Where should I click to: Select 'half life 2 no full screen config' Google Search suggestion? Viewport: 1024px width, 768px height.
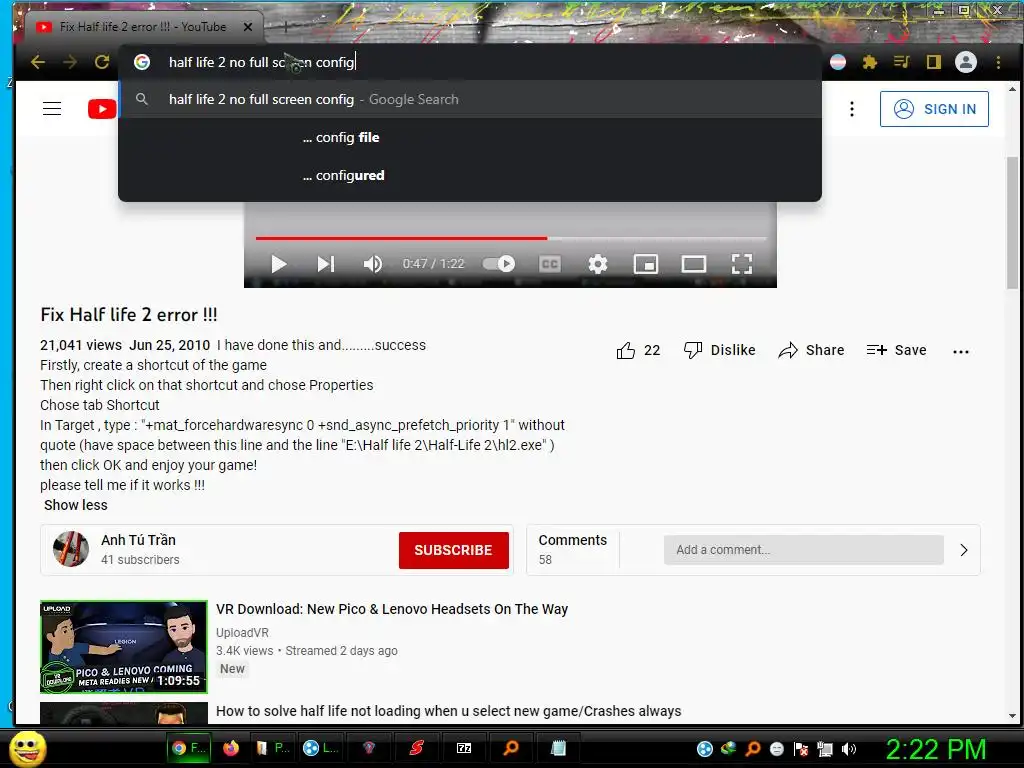tap(470, 99)
